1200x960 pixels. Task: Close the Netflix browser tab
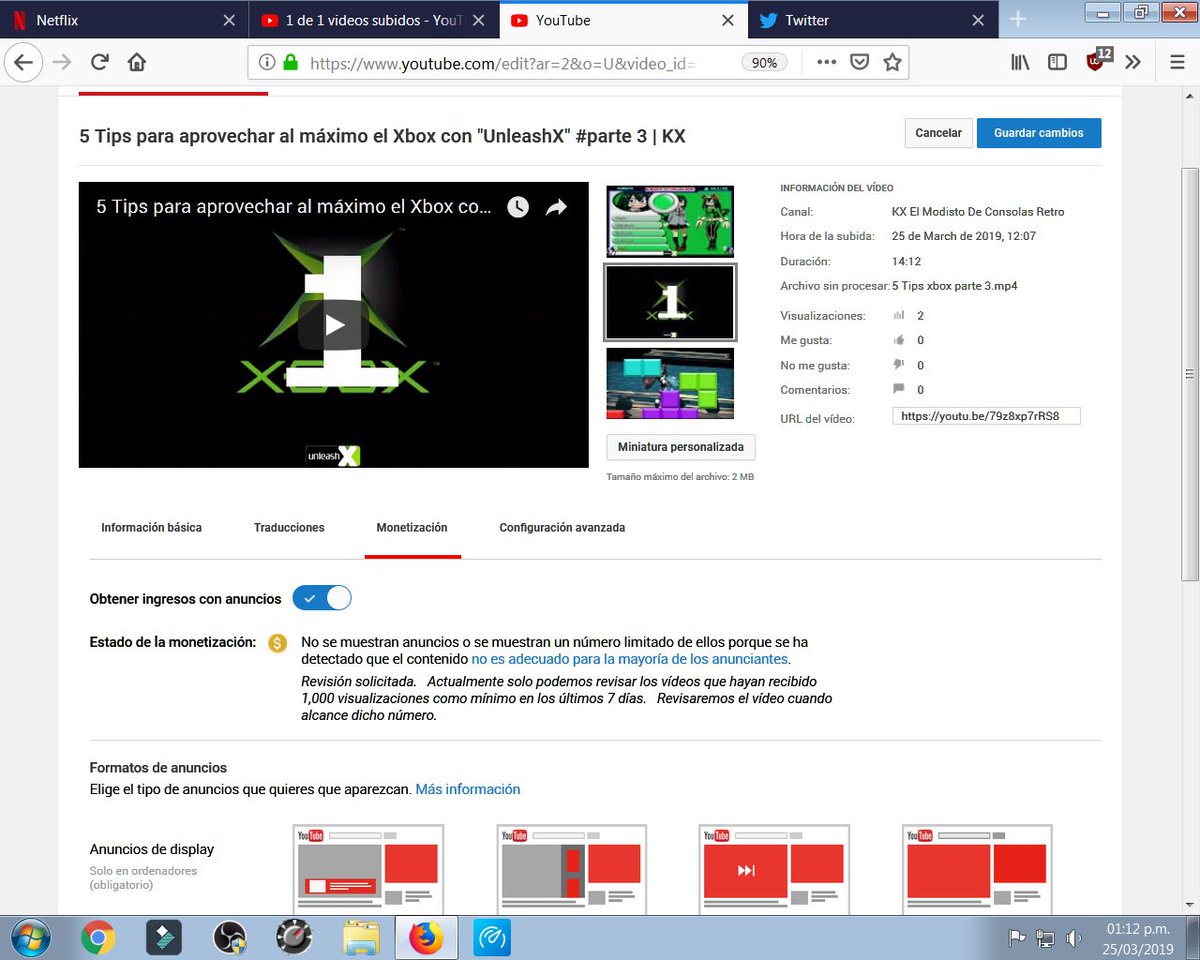229,20
